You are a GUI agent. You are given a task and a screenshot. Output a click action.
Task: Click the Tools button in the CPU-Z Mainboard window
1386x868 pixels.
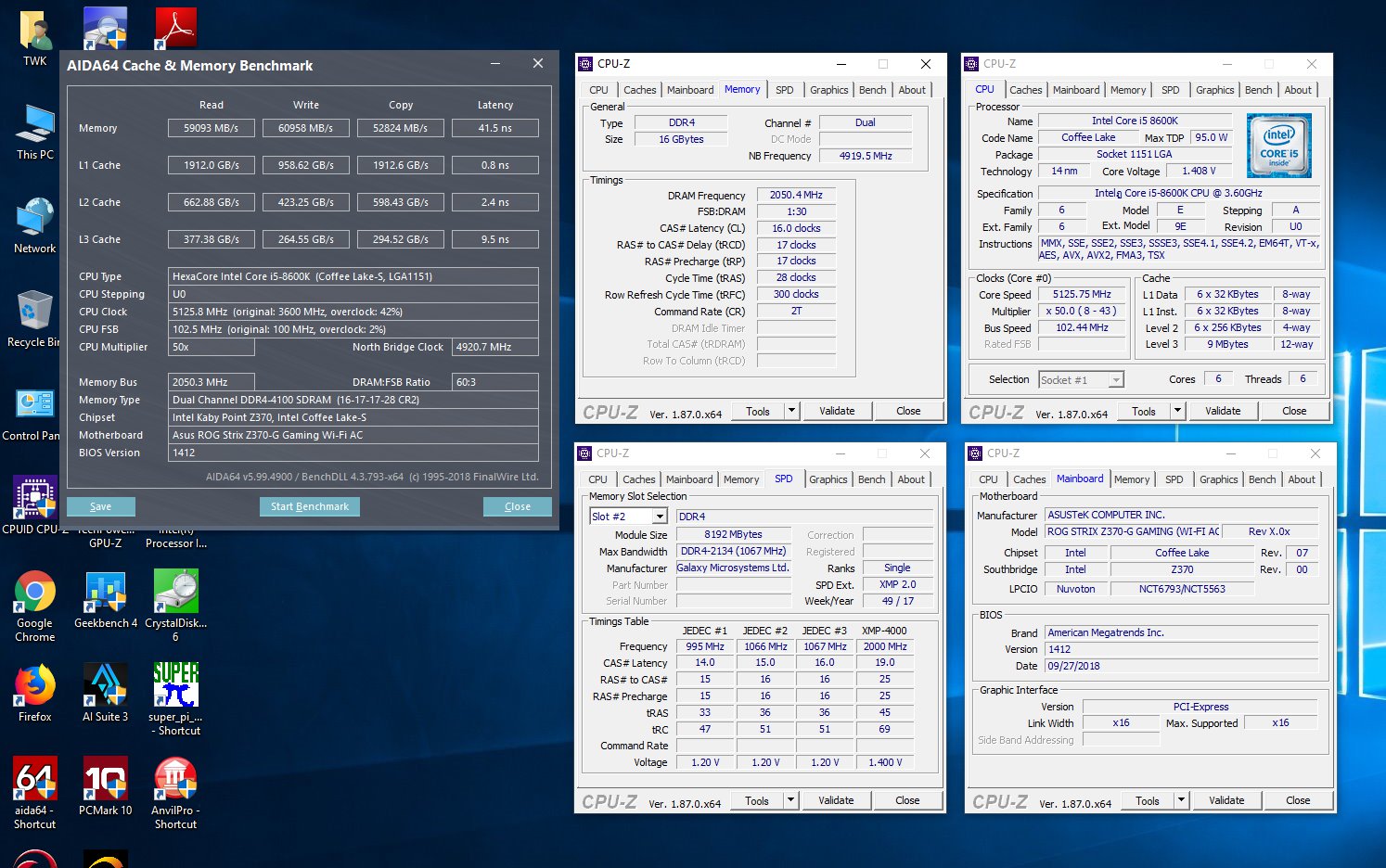[x=1148, y=800]
